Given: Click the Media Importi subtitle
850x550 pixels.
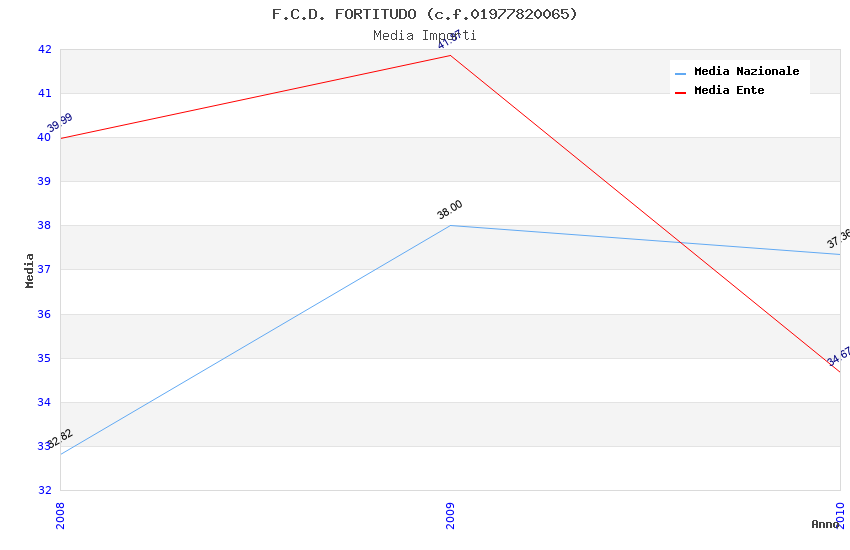Looking at the screenshot, I should pos(425,35).
